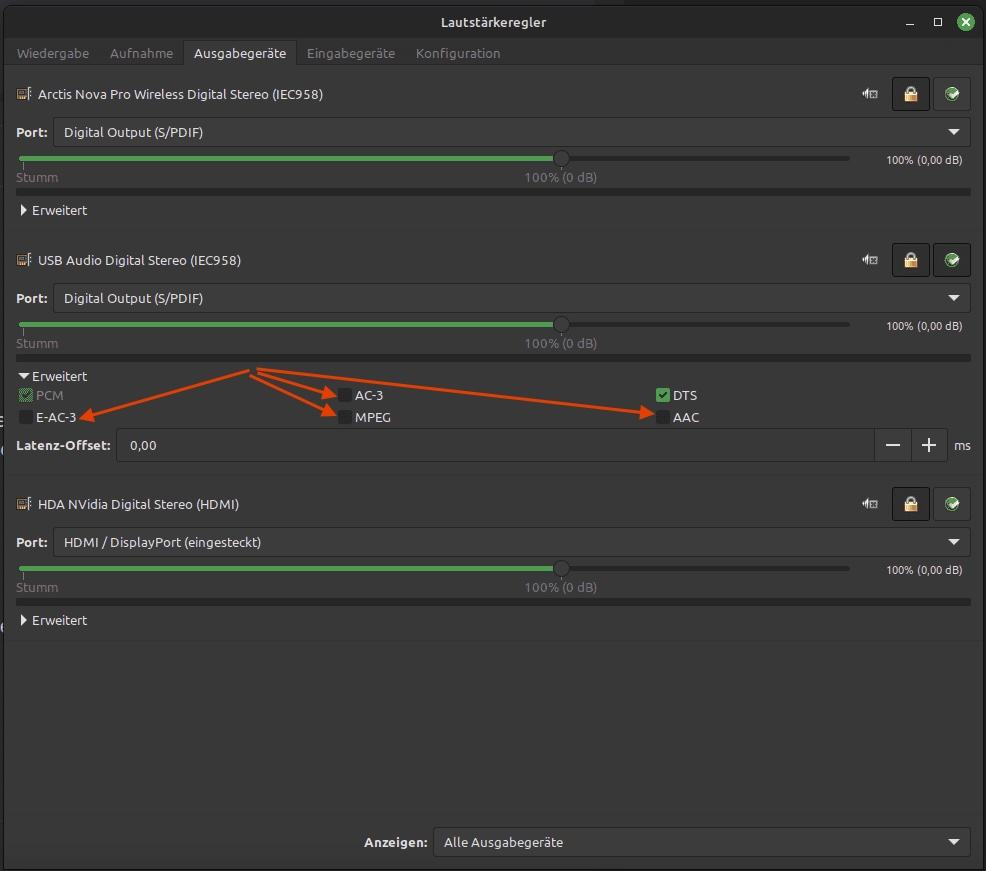Set Arctis Nova Pro Wireless as fallback

click(x=951, y=94)
